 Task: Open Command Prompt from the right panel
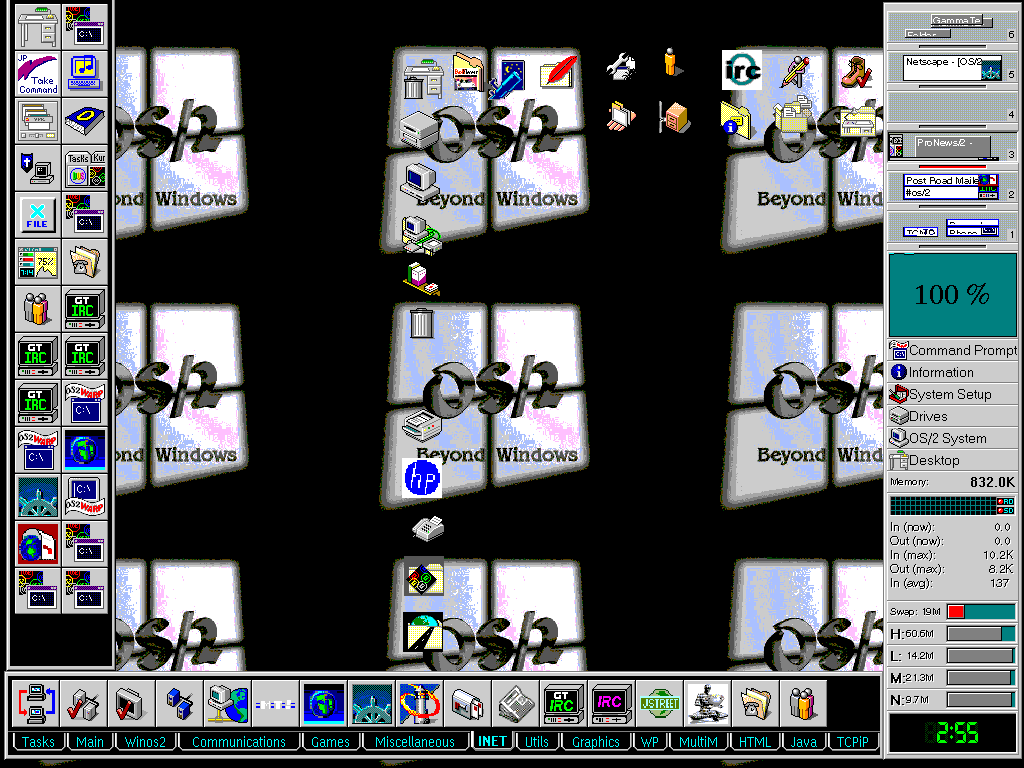tap(953, 350)
